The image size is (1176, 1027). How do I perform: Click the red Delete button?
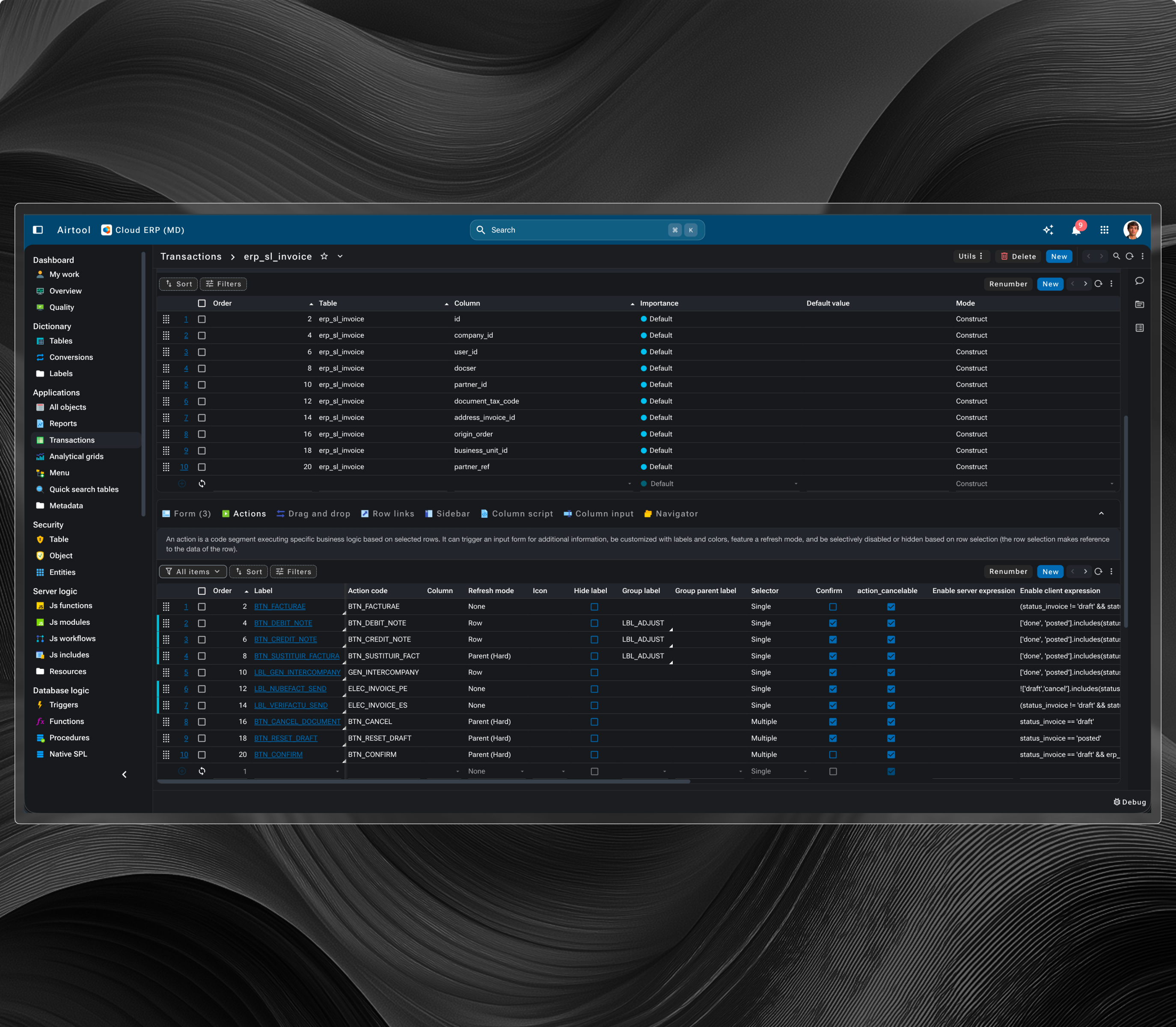tap(1019, 257)
